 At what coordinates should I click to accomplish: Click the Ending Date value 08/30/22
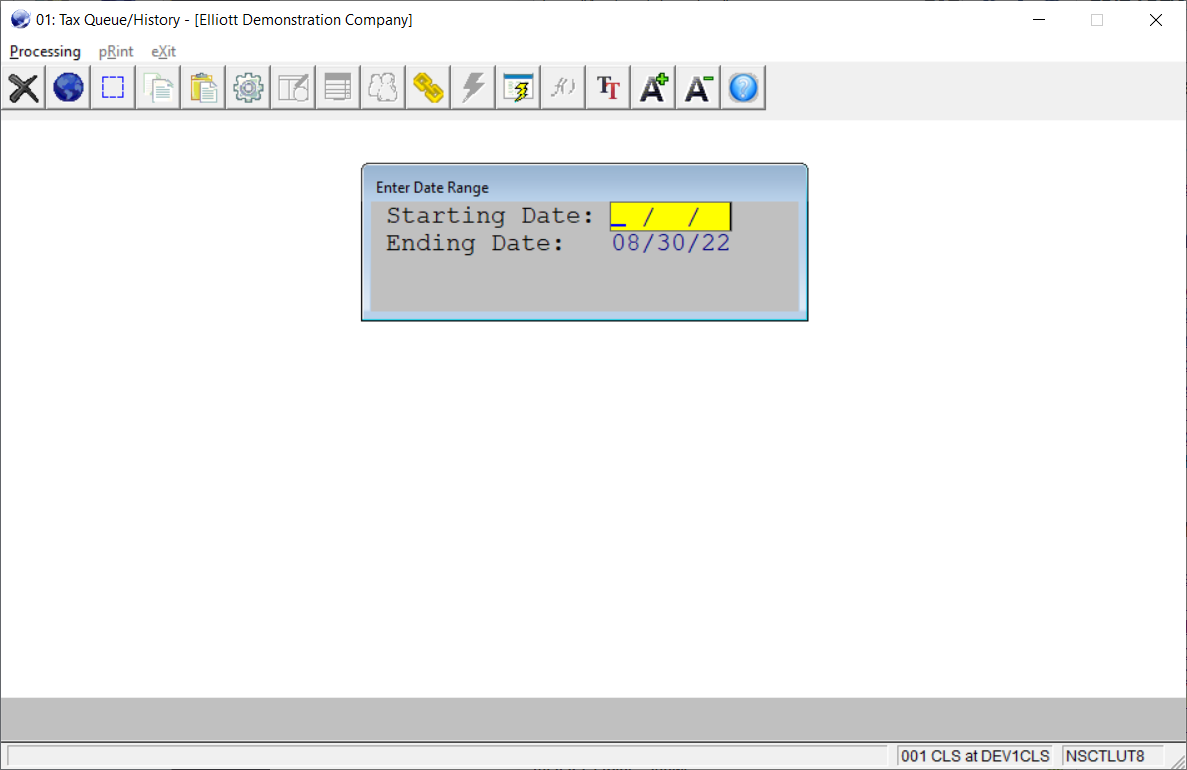click(671, 243)
